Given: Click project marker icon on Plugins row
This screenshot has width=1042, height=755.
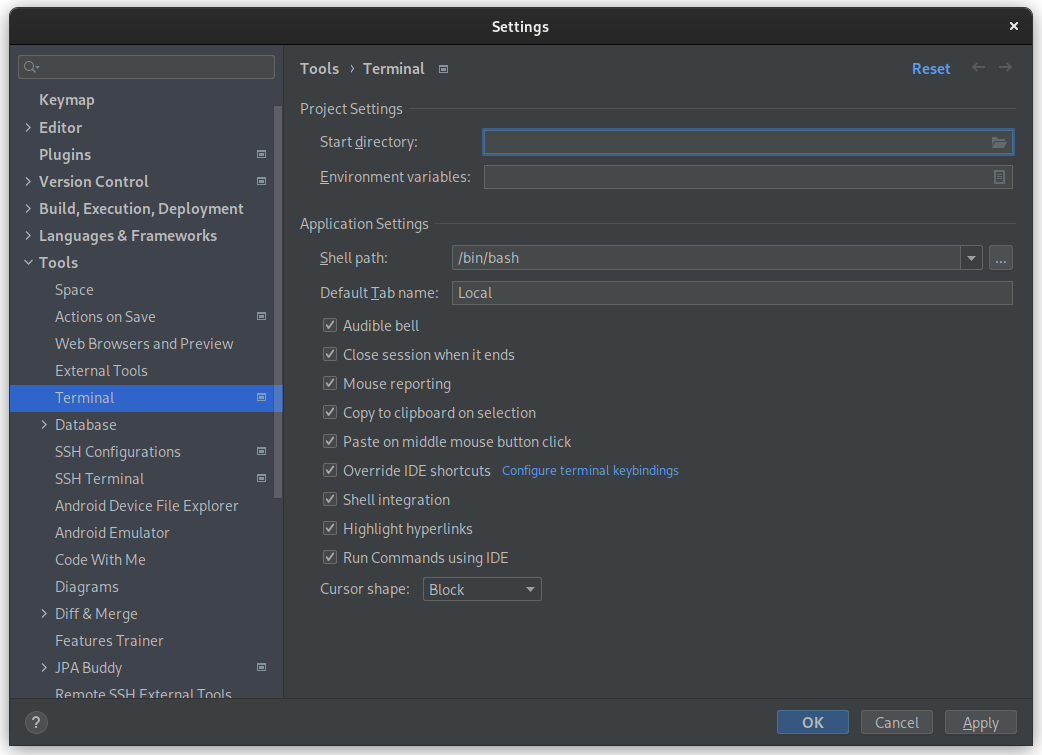Looking at the screenshot, I should coord(261,154).
